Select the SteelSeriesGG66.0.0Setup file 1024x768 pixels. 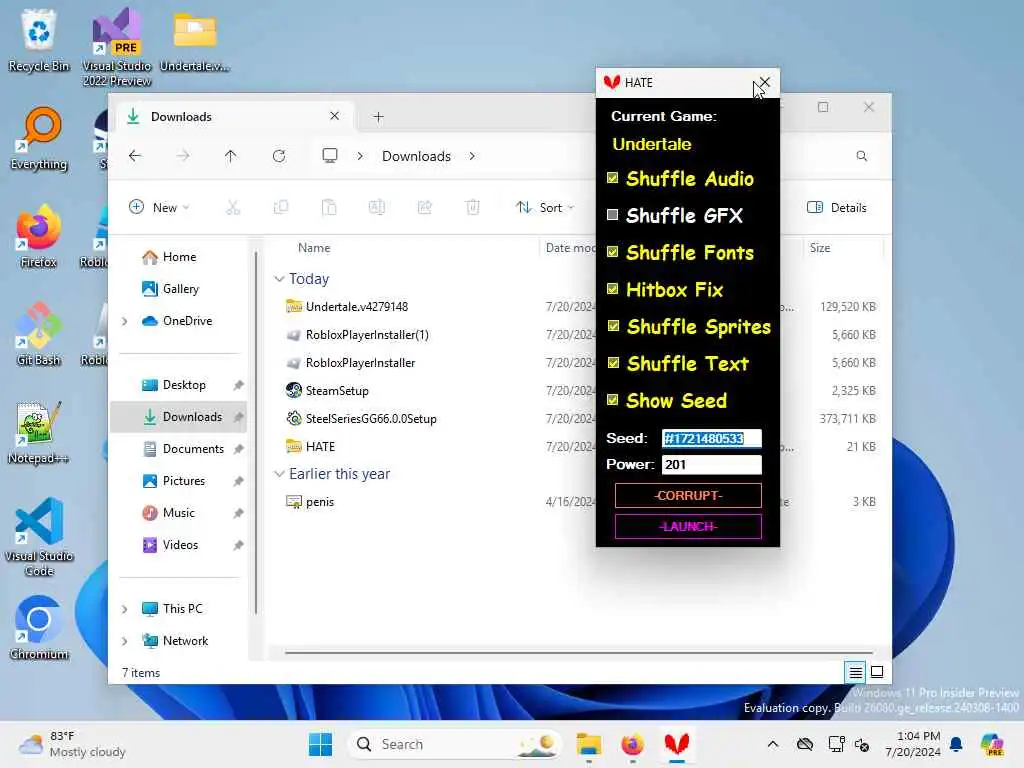click(x=371, y=419)
